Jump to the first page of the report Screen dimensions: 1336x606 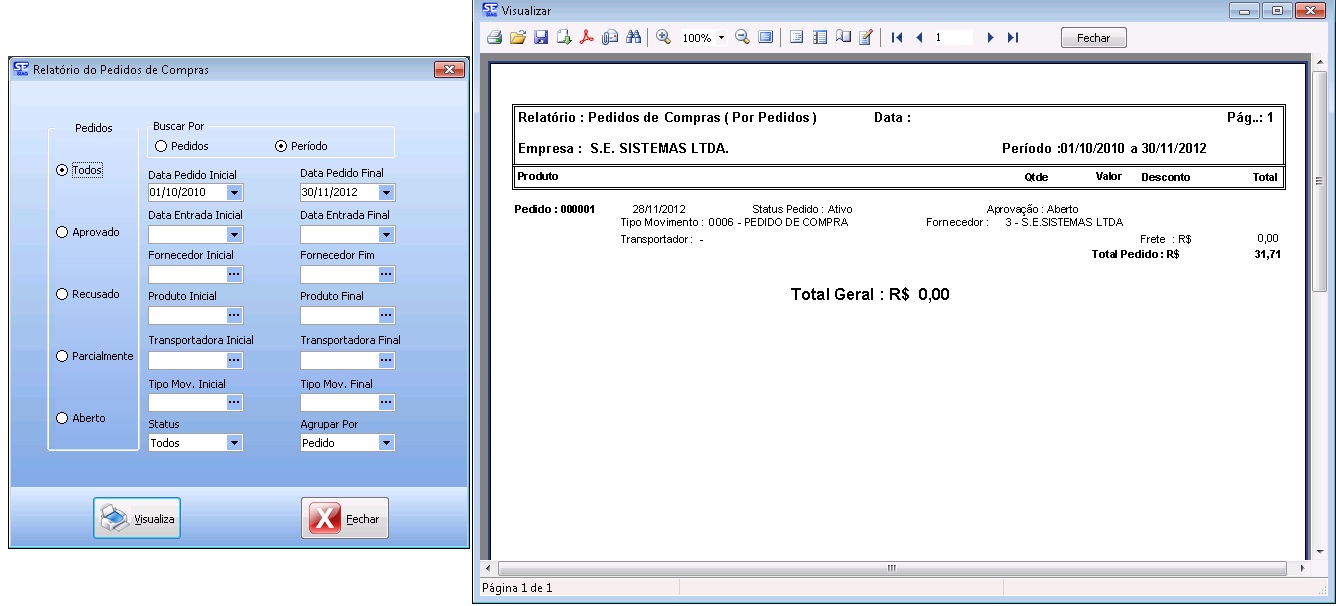coord(897,38)
